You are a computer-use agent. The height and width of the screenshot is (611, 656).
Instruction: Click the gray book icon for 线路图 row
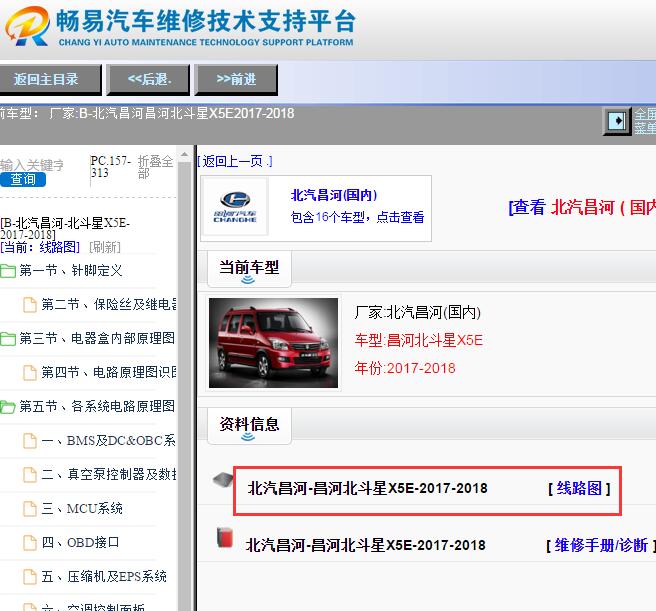tap(223, 480)
